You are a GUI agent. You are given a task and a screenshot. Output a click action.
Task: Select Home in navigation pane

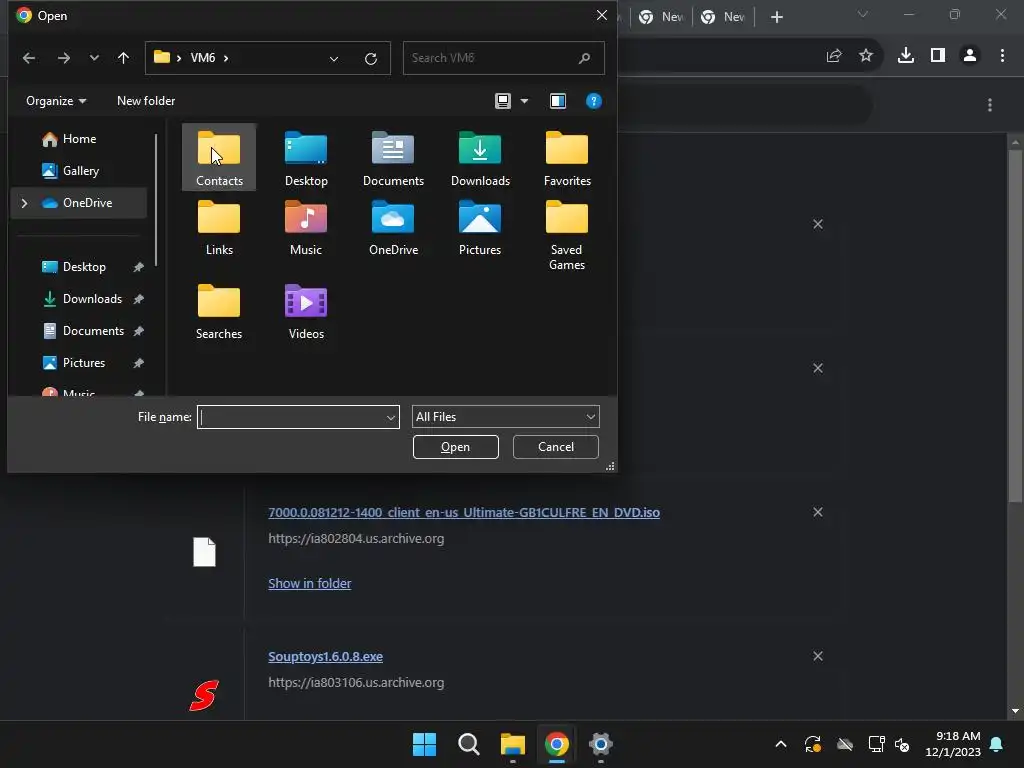[x=78, y=138]
